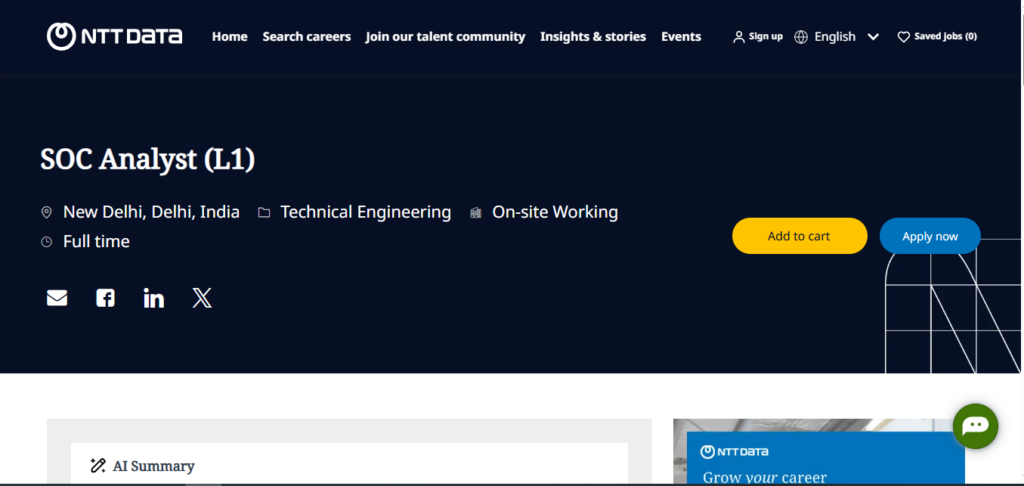
Task: Open the Home menu item
Action: pos(230,37)
